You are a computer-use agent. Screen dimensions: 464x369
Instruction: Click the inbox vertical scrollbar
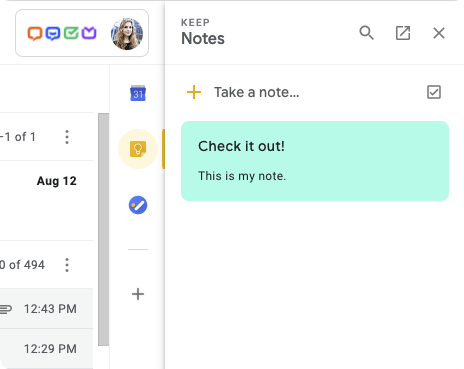(104, 229)
